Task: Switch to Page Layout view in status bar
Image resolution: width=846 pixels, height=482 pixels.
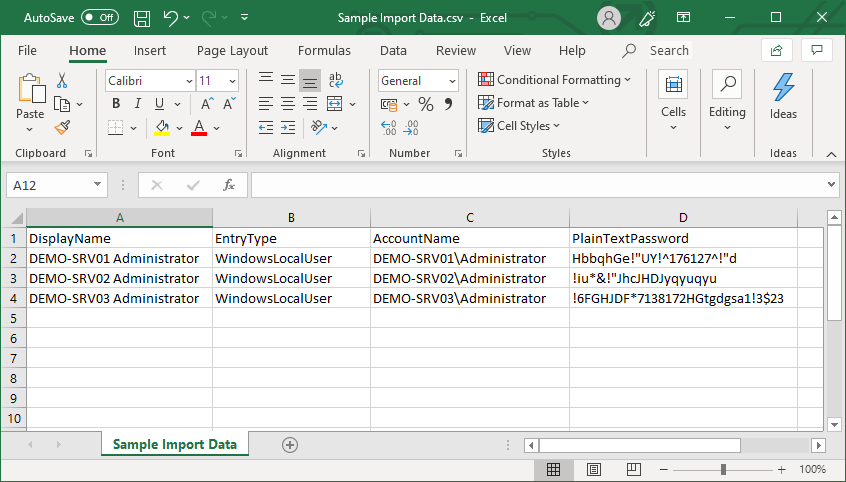Action: pos(593,469)
